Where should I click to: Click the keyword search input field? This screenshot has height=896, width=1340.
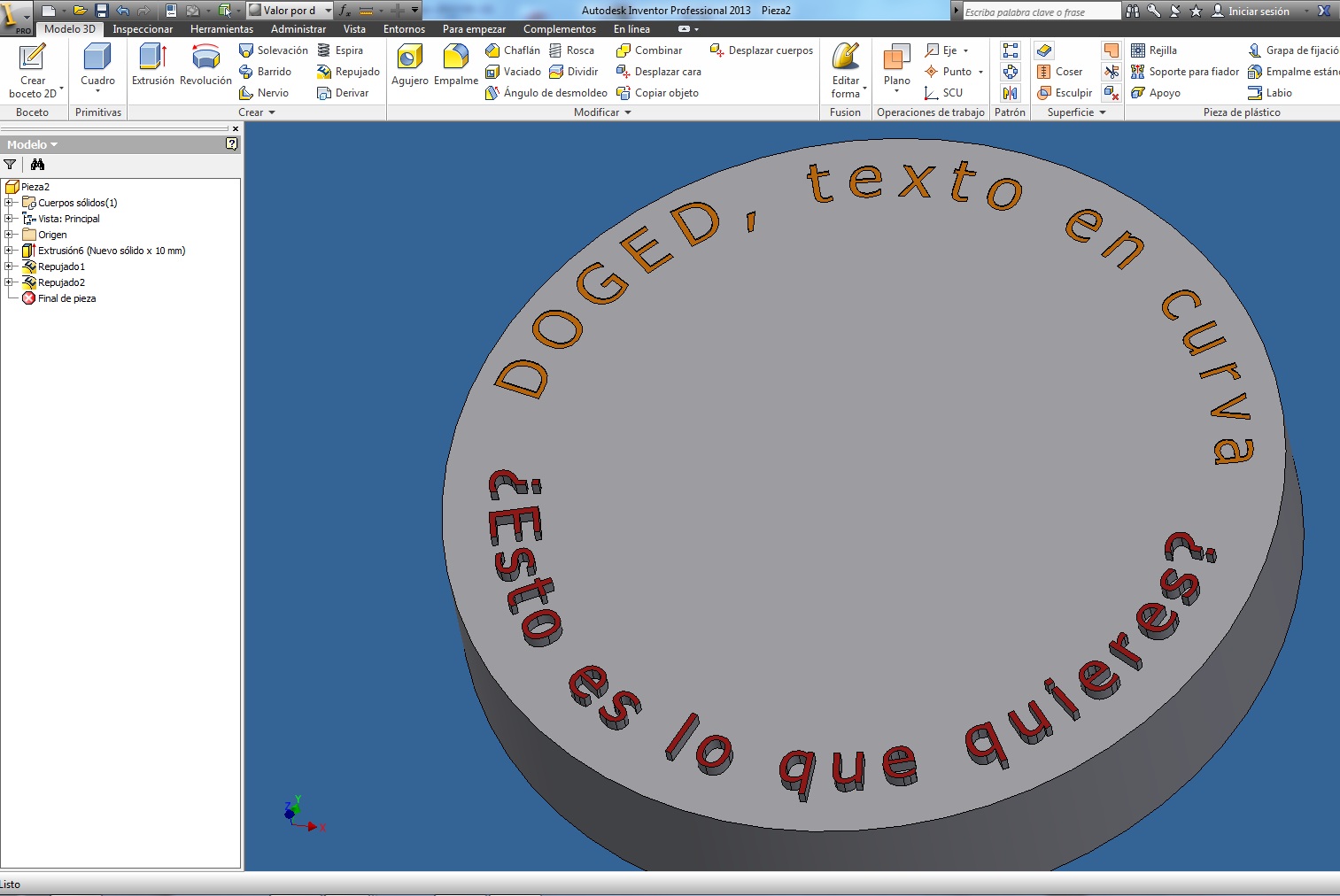click(1042, 12)
